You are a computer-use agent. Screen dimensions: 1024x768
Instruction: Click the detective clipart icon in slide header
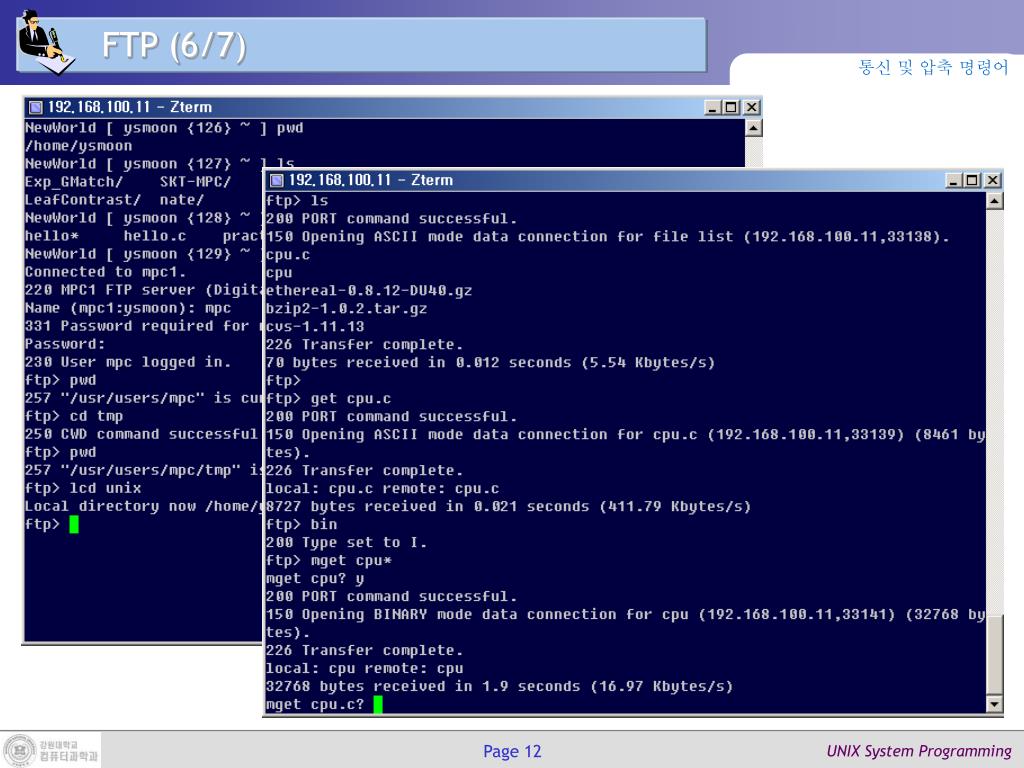(46, 42)
